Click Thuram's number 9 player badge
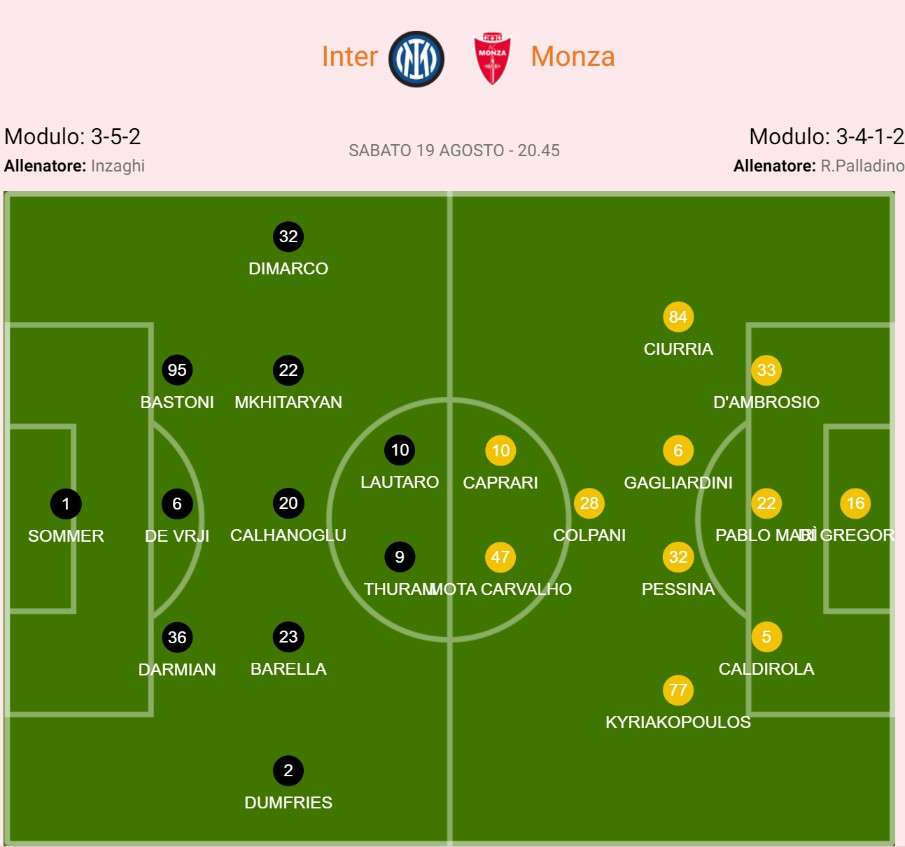 (400, 557)
